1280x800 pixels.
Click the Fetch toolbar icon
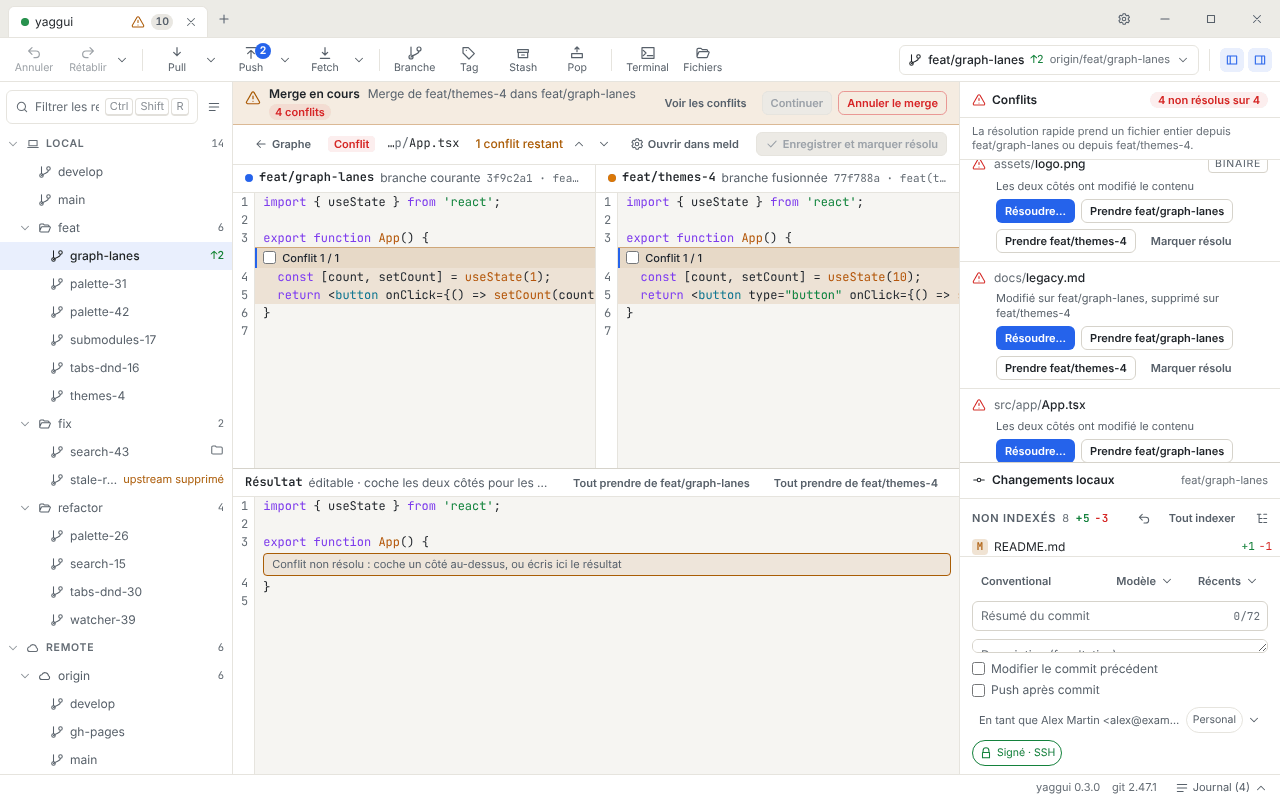tap(325, 59)
